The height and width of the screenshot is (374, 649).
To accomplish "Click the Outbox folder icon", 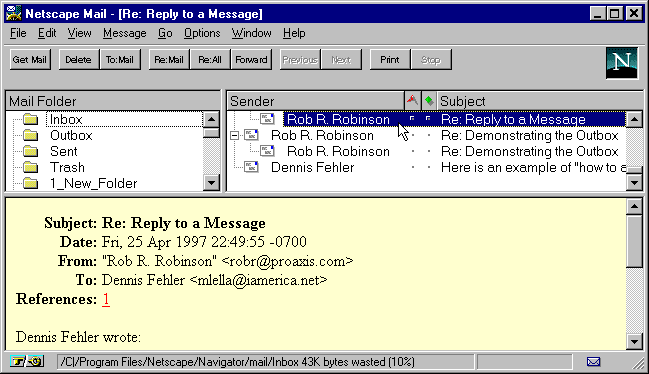I will [x=31, y=135].
